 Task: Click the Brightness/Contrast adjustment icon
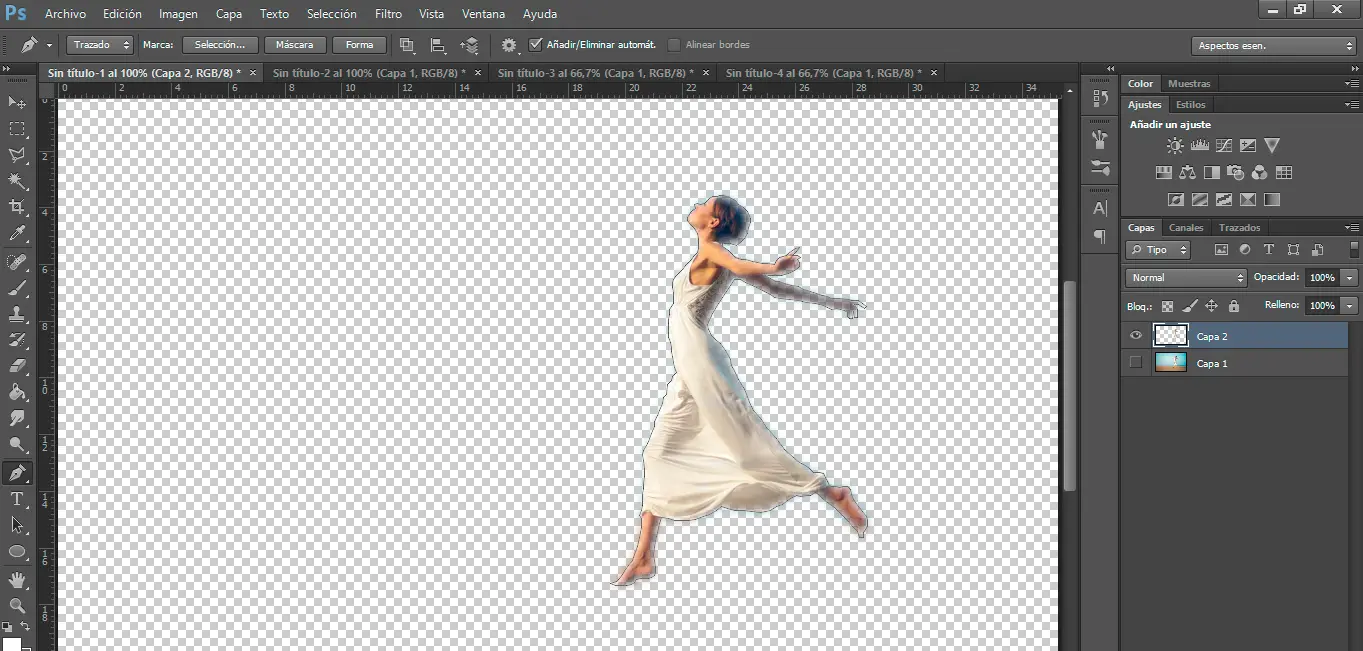[1174, 146]
